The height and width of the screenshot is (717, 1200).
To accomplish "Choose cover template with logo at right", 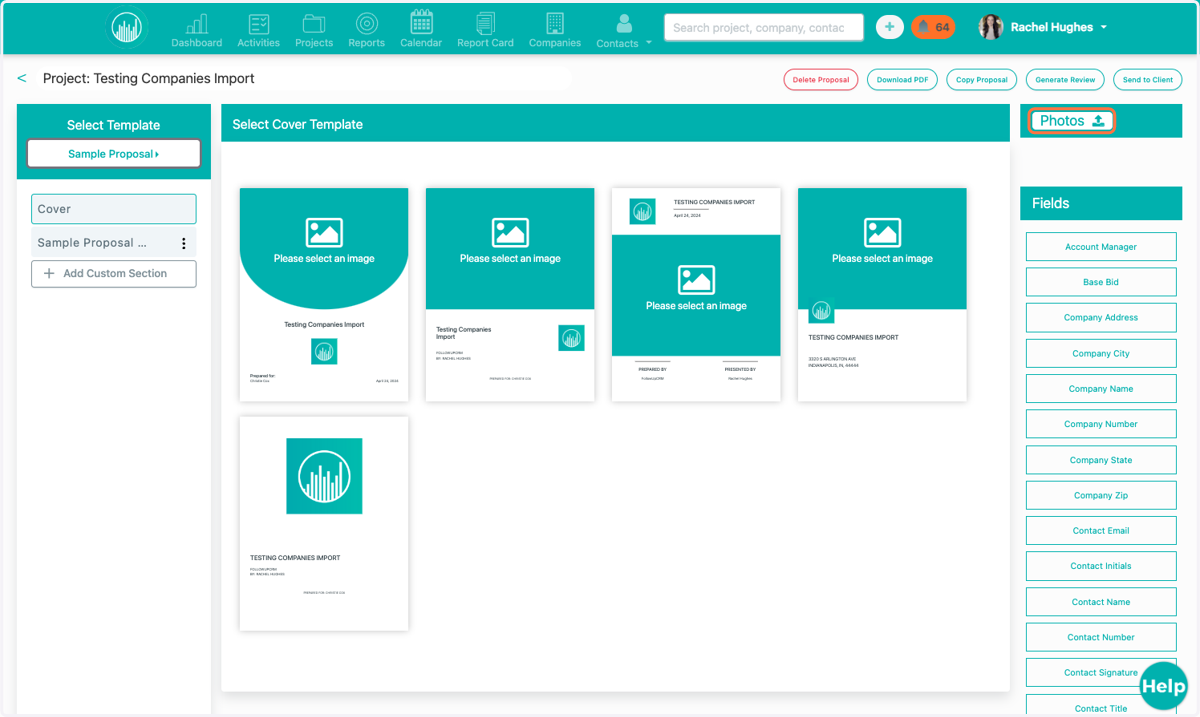I will [510, 295].
